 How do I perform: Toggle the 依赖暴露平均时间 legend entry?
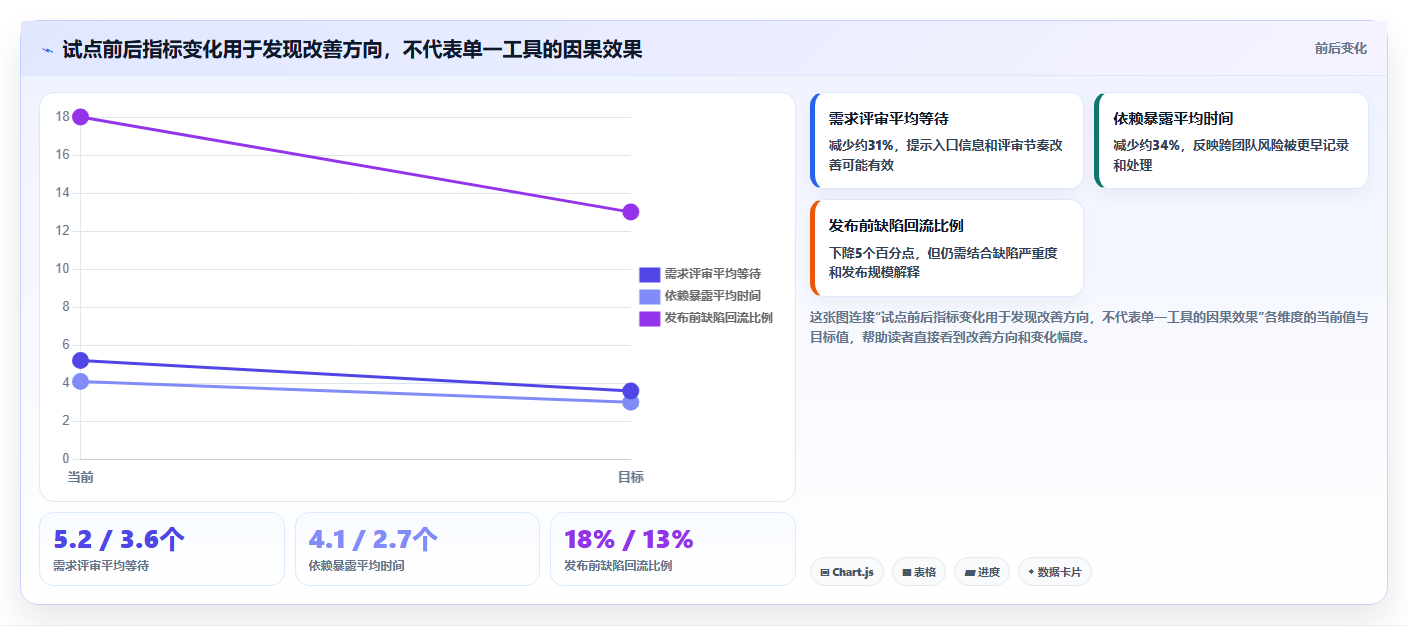700,296
